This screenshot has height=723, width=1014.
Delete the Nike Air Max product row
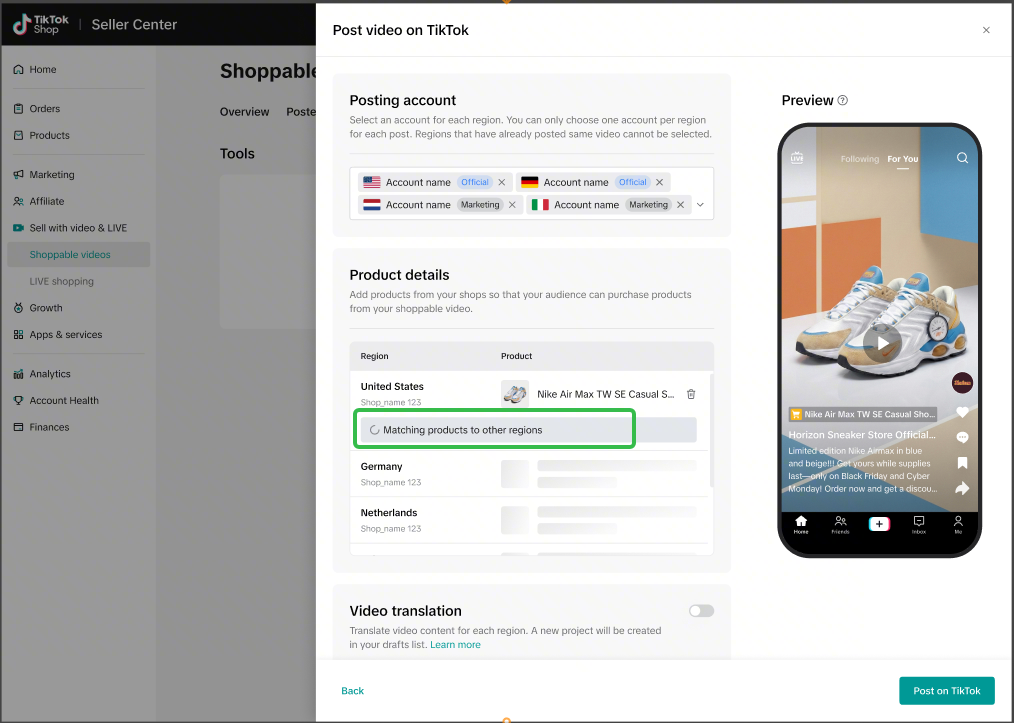coord(691,394)
